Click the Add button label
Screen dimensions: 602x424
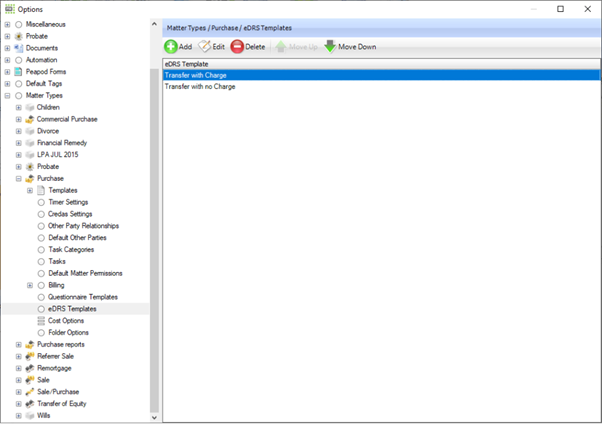pyautogui.click(x=185, y=47)
